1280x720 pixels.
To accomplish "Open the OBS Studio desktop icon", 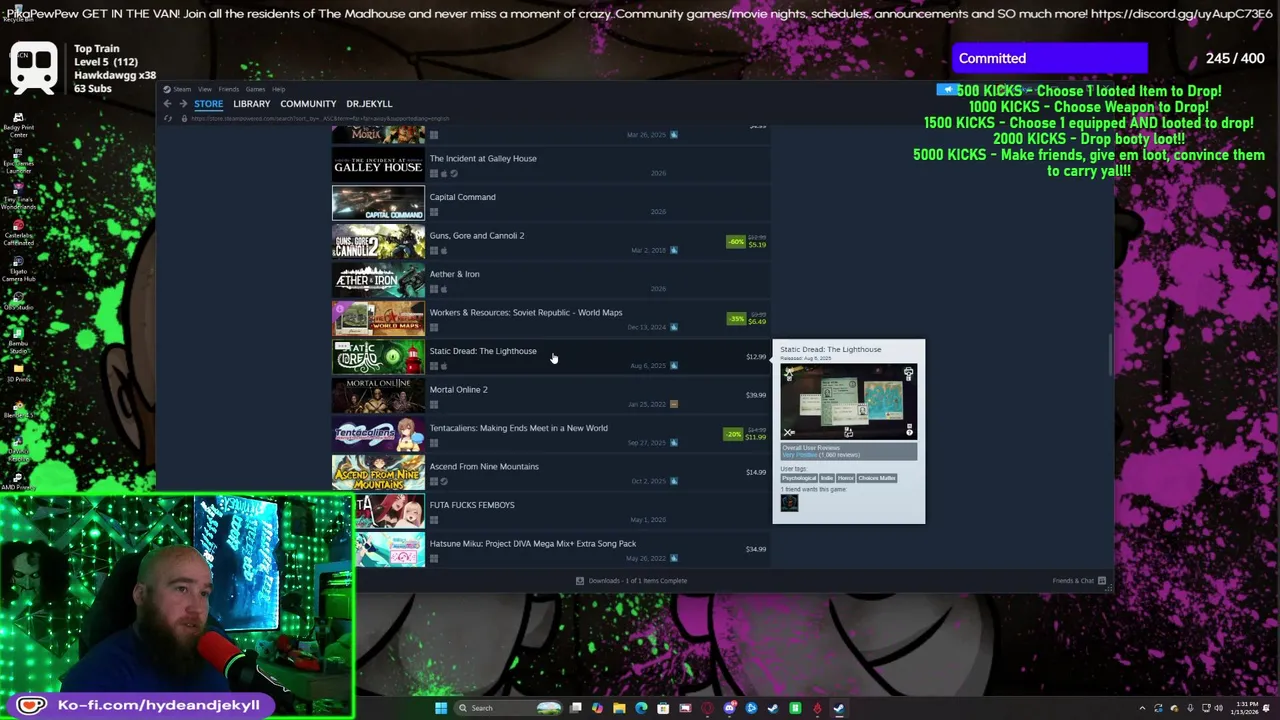I will pos(18,301).
